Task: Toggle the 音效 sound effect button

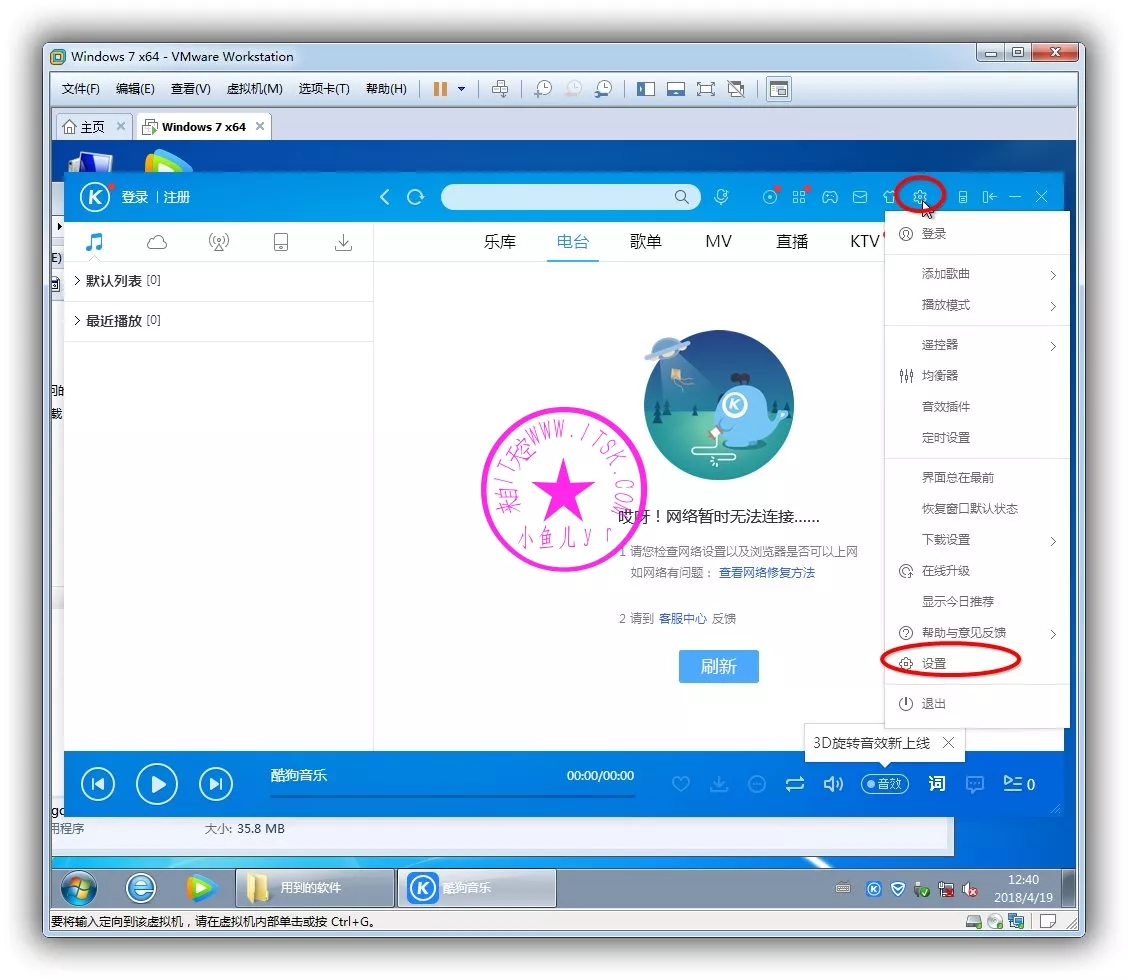Action: [884, 785]
